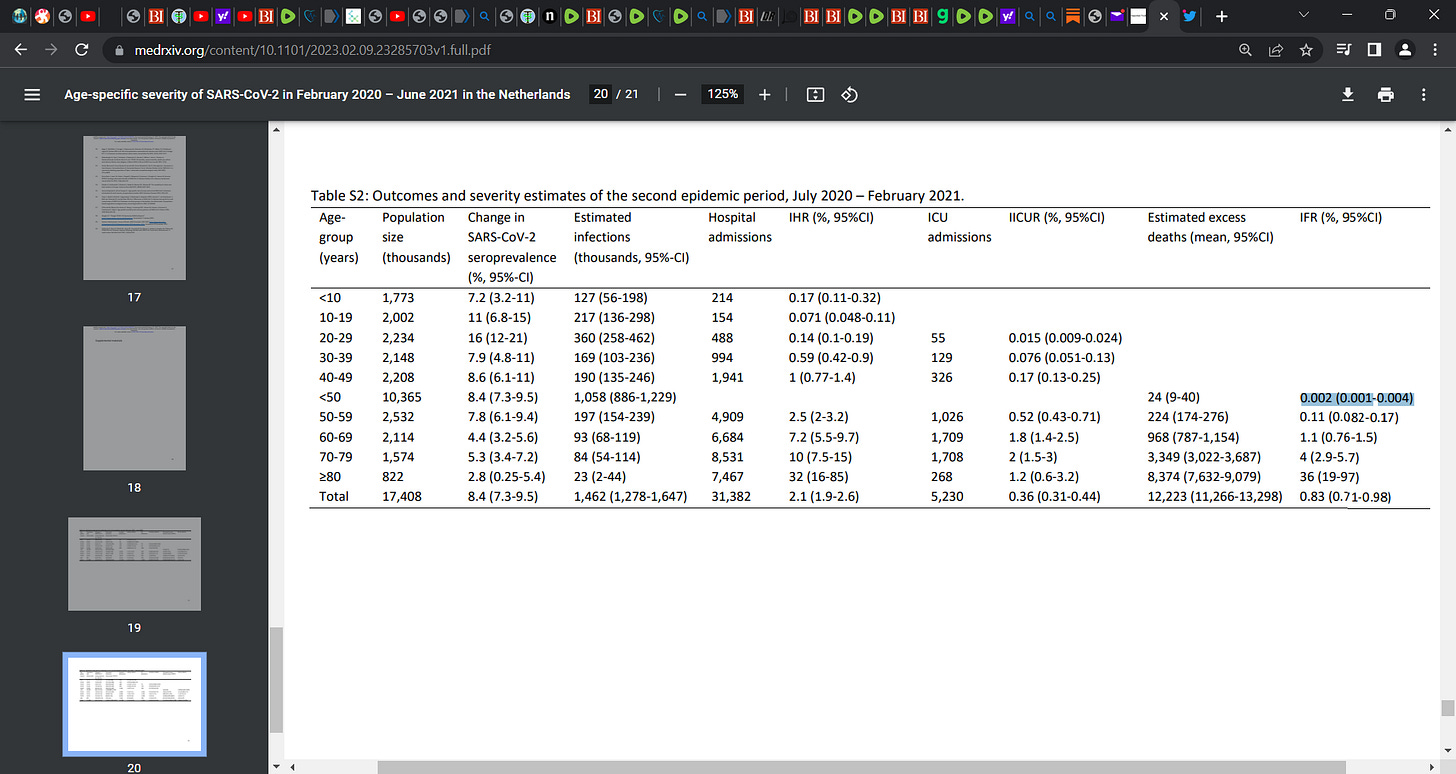Print the PDF document

coord(1385,94)
